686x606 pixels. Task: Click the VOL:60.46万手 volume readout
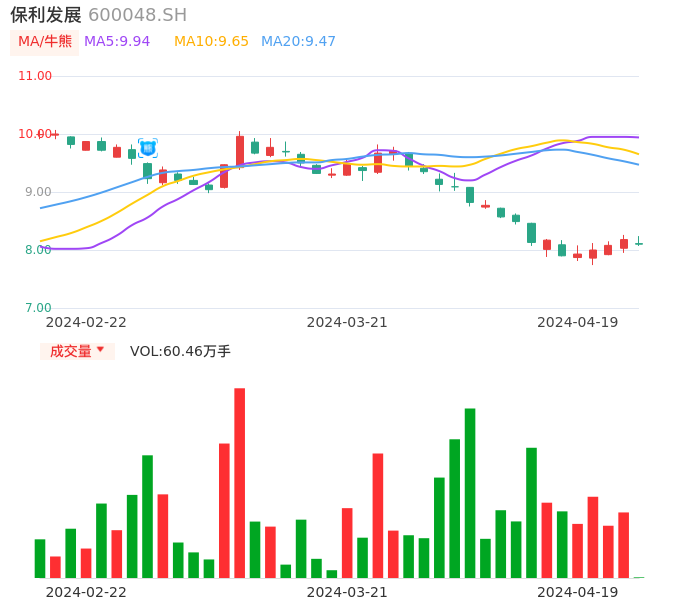[180, 351]
